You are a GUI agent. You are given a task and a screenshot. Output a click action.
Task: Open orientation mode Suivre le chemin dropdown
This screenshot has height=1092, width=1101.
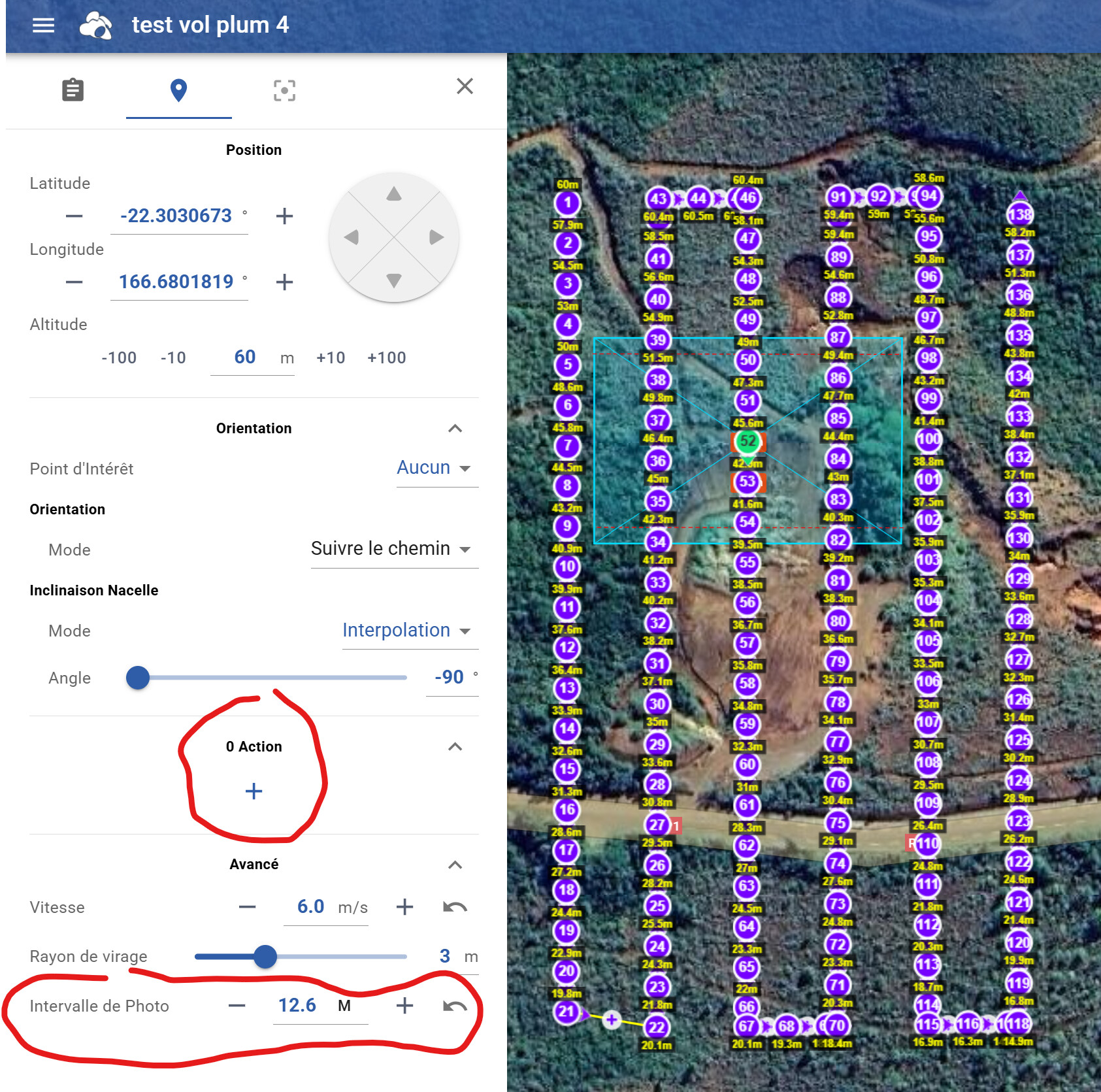391,549
